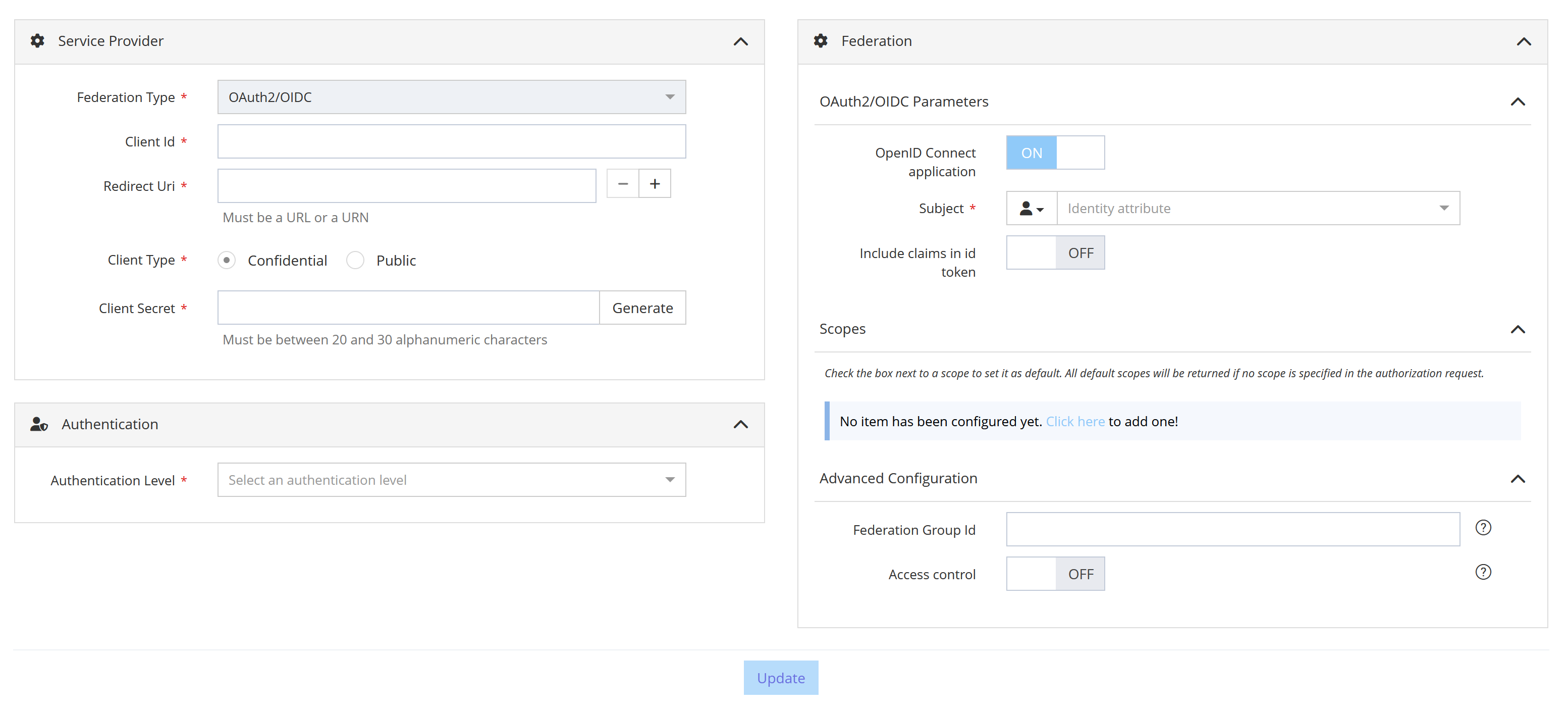
Task: Click Generate client secret button
Action: tap(642, 308)
